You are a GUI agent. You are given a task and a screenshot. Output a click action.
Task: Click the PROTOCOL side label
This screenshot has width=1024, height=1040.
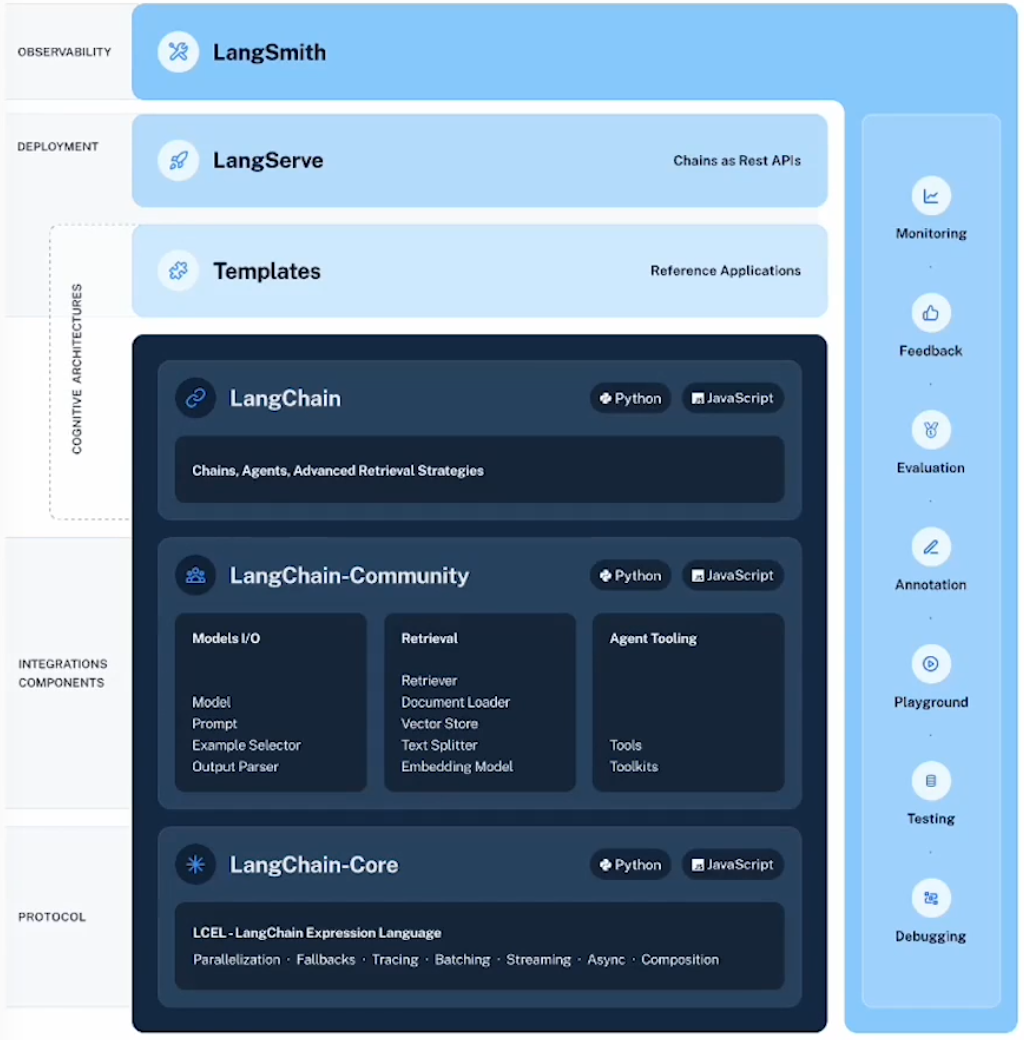(52, 917)
